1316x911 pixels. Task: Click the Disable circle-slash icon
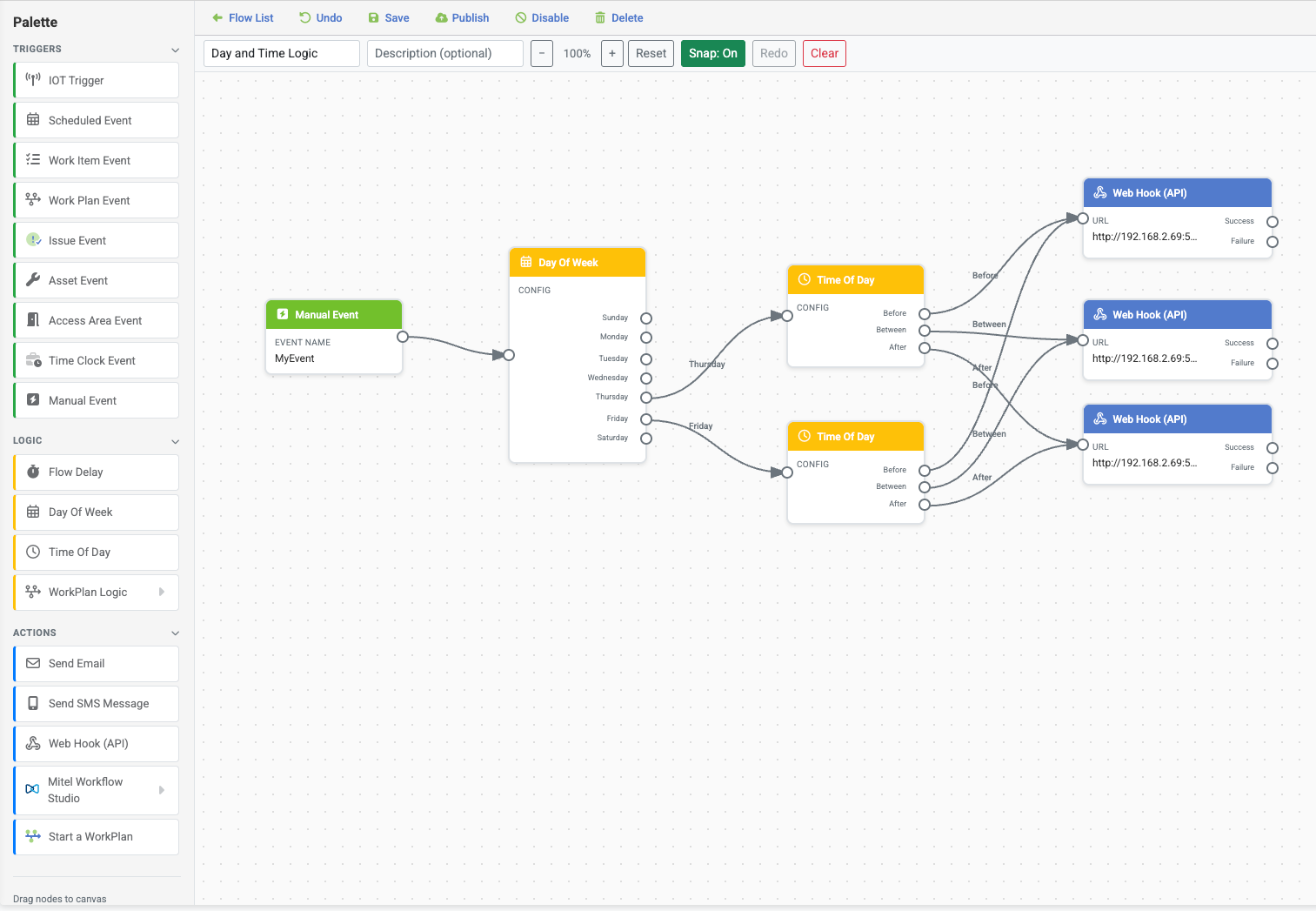tap(520, 18)
